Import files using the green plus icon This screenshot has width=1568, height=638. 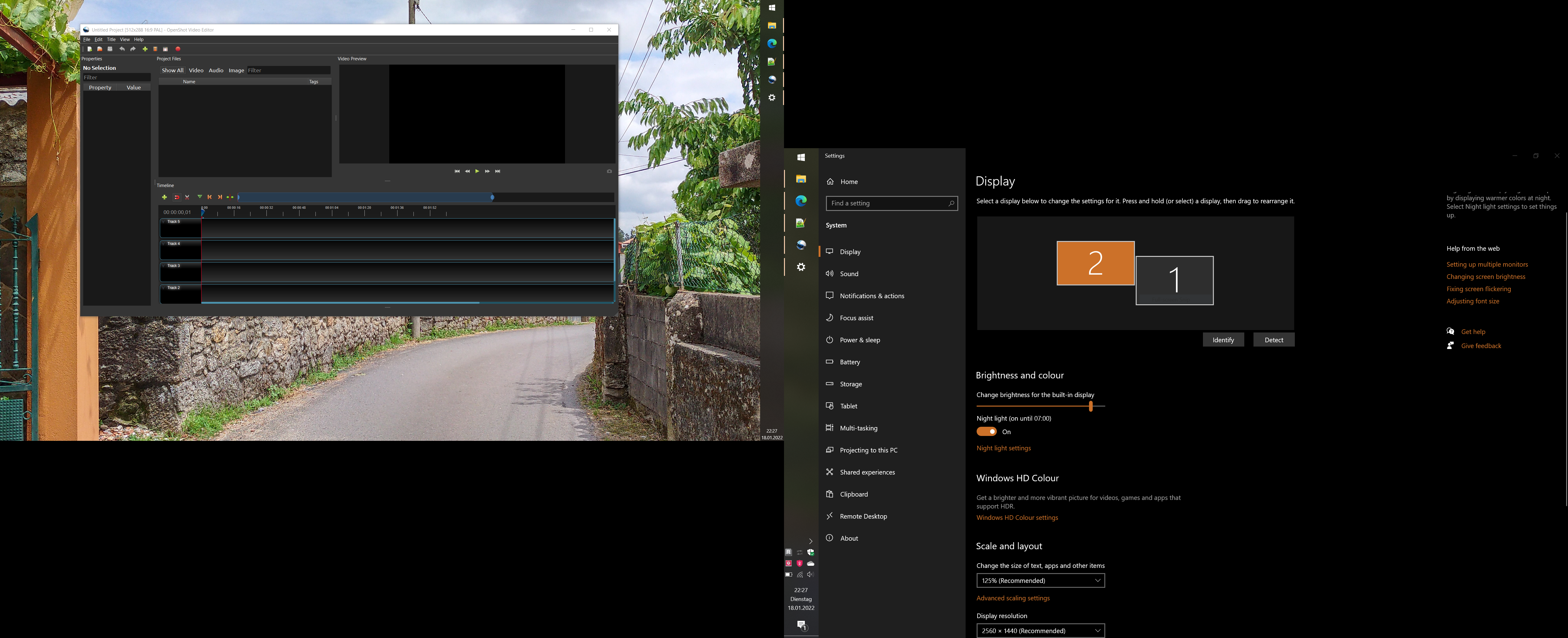tap(145, 49)
